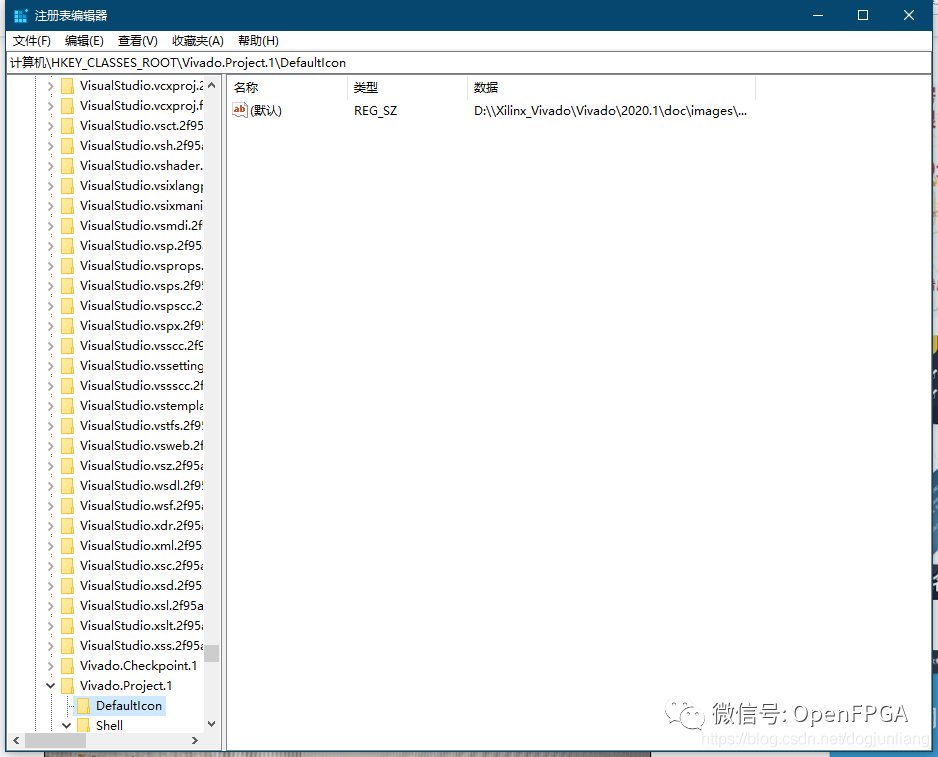This screenshot has width=938, height=757.
Task: Open the 编辑(E) menu
Action: click(x=84, y=41)
